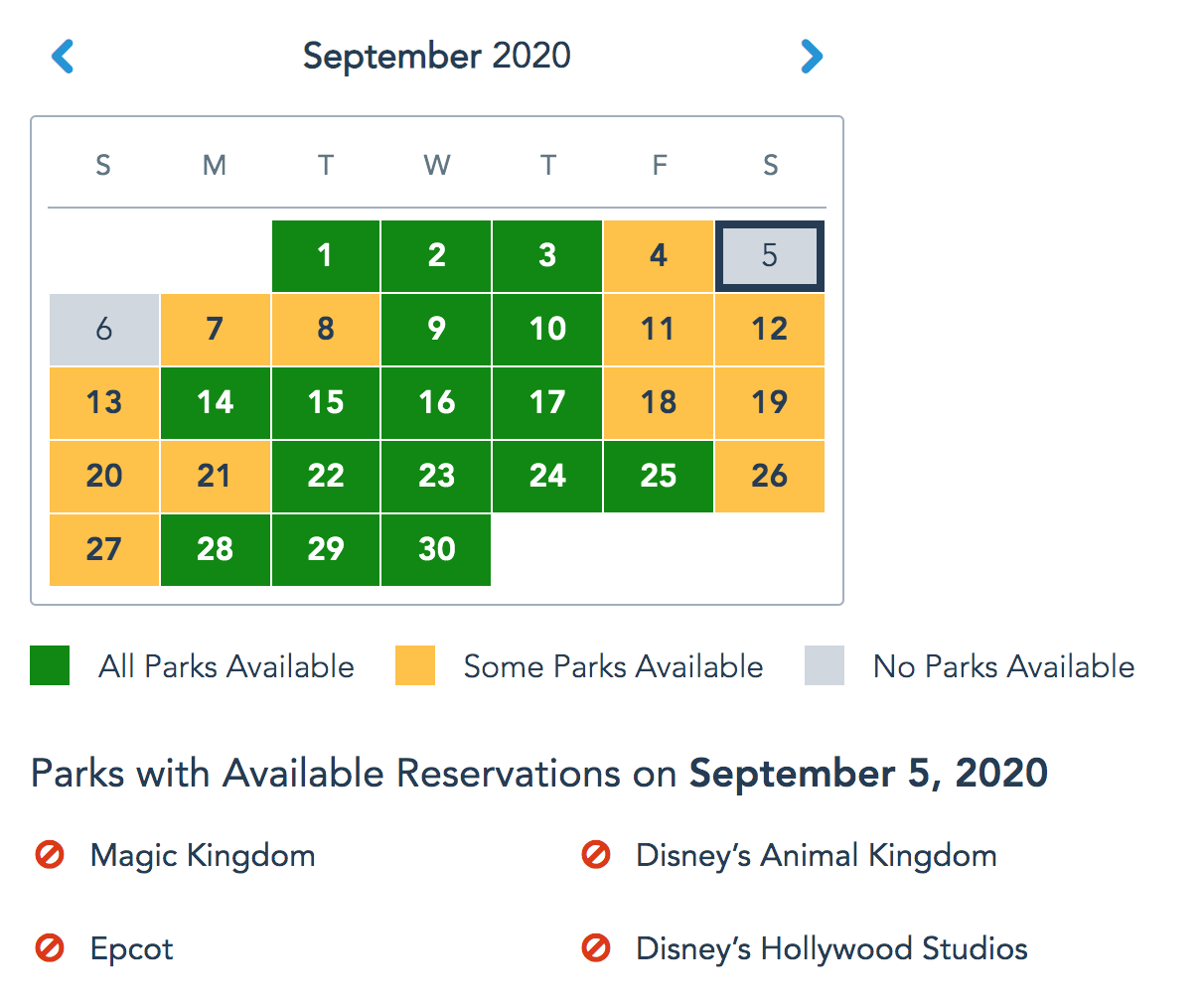Go to previous month with left chevron
1204x1005 pixels.
coord(63,57)
